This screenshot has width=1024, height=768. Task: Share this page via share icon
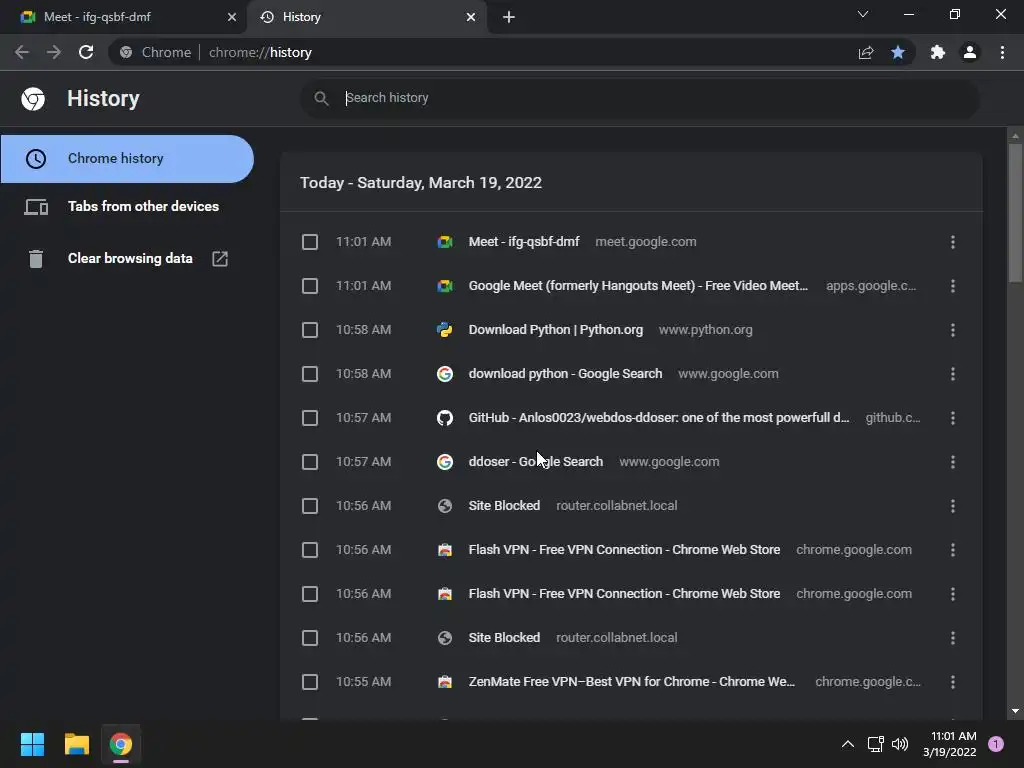[866, 52]
